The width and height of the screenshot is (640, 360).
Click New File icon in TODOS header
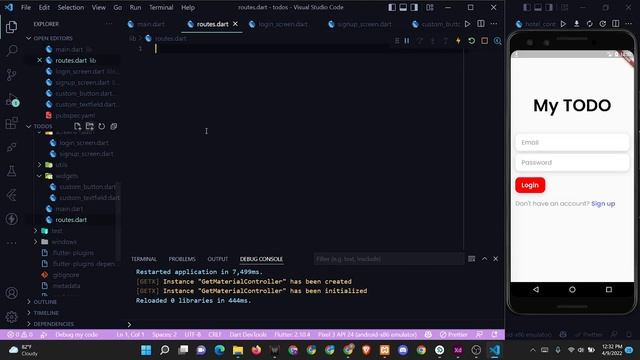coord(78,126)
